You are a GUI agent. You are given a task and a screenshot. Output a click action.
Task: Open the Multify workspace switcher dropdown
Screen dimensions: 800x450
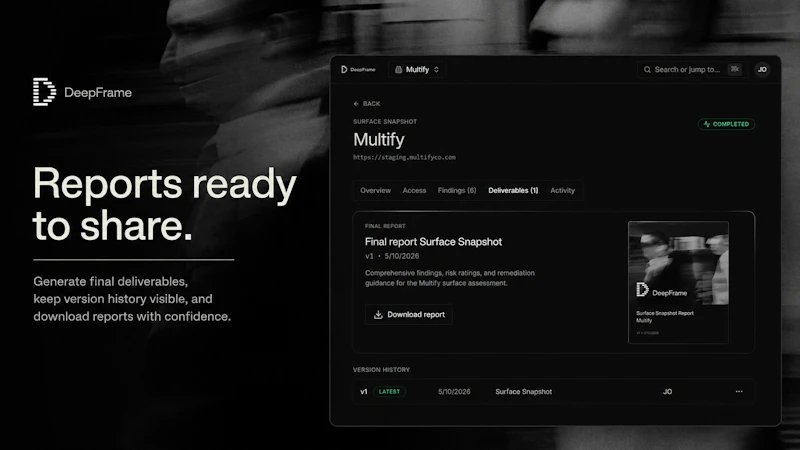417,69
